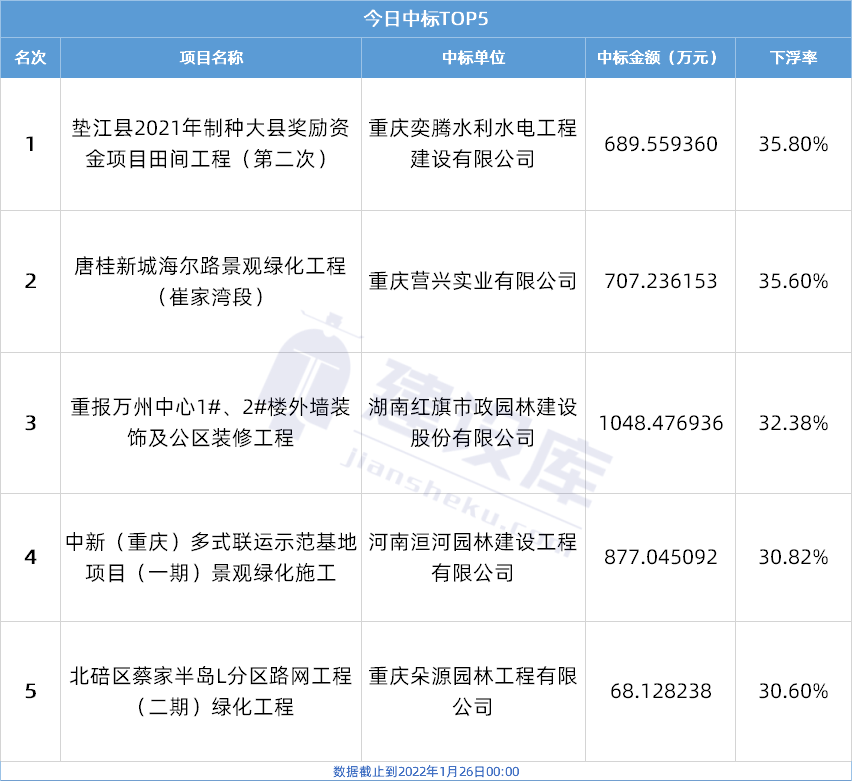Click project name 中新（重庆）多式联运示范基地

(x=211, y=557)
